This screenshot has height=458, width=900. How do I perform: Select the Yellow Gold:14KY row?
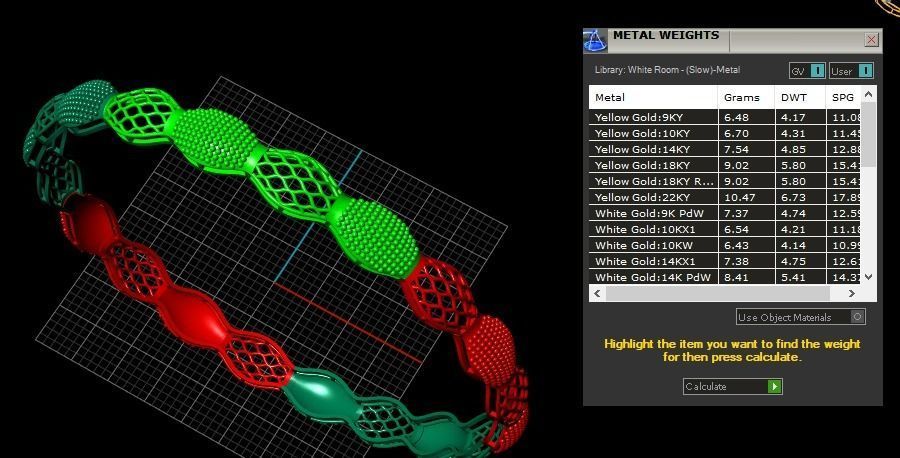click(724, 149)
